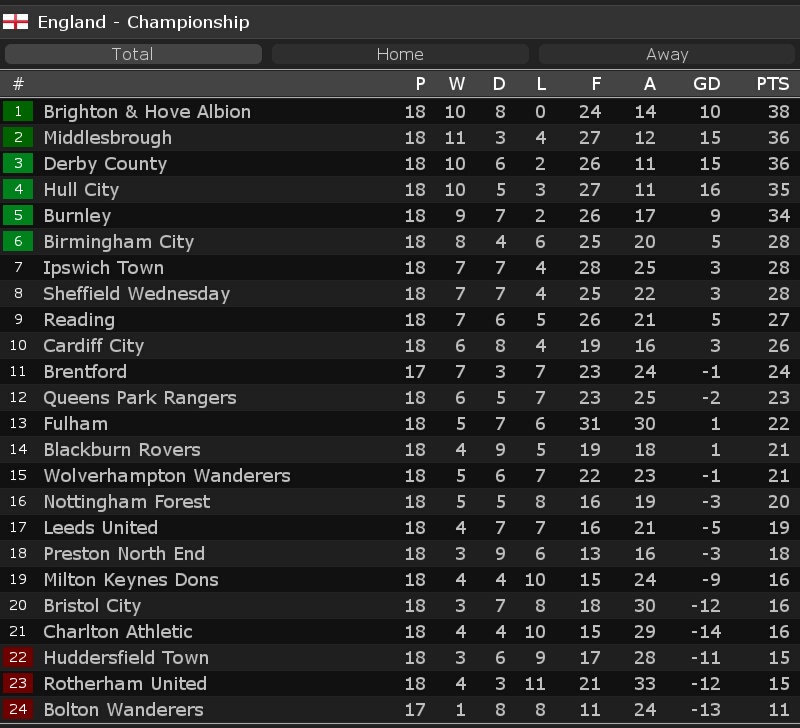This screenshot has width=800, height=728.
Task: Click on Bolton Wanderers team name
Action: pyautogui.click(x=123, y=710)
